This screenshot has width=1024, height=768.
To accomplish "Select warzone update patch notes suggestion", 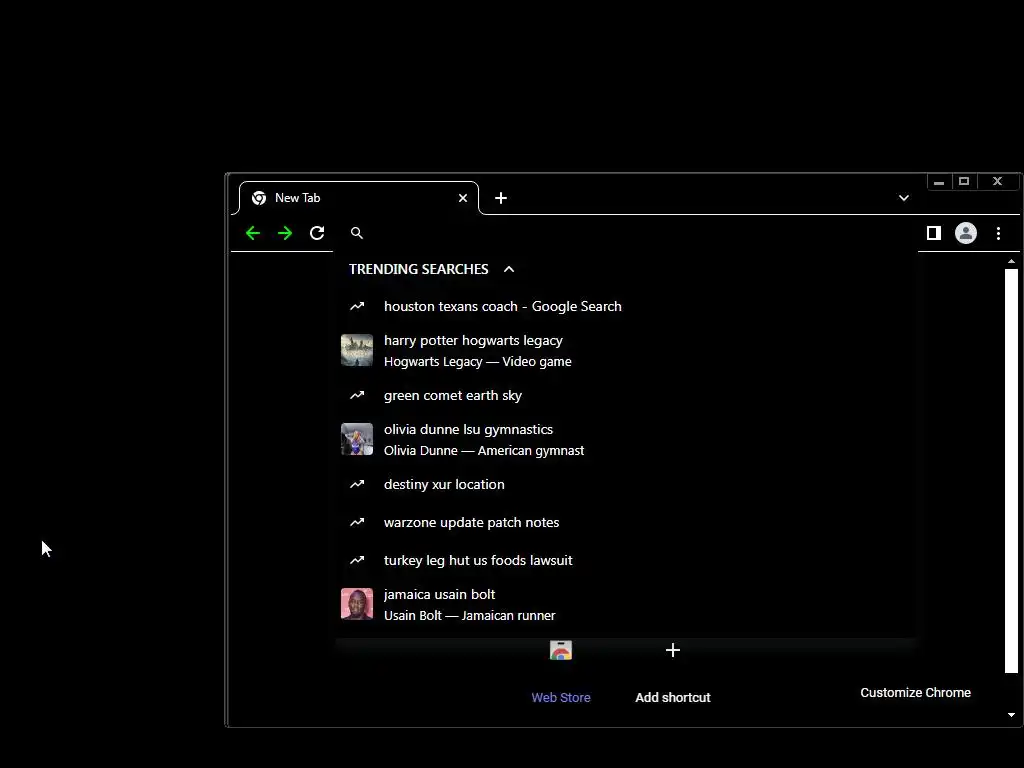I will (626, 522).
